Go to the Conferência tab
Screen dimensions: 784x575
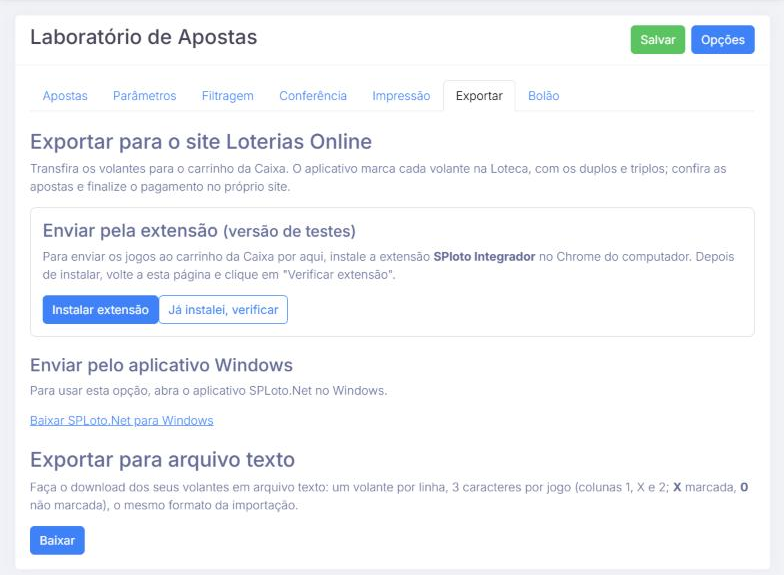click(313, 96)
